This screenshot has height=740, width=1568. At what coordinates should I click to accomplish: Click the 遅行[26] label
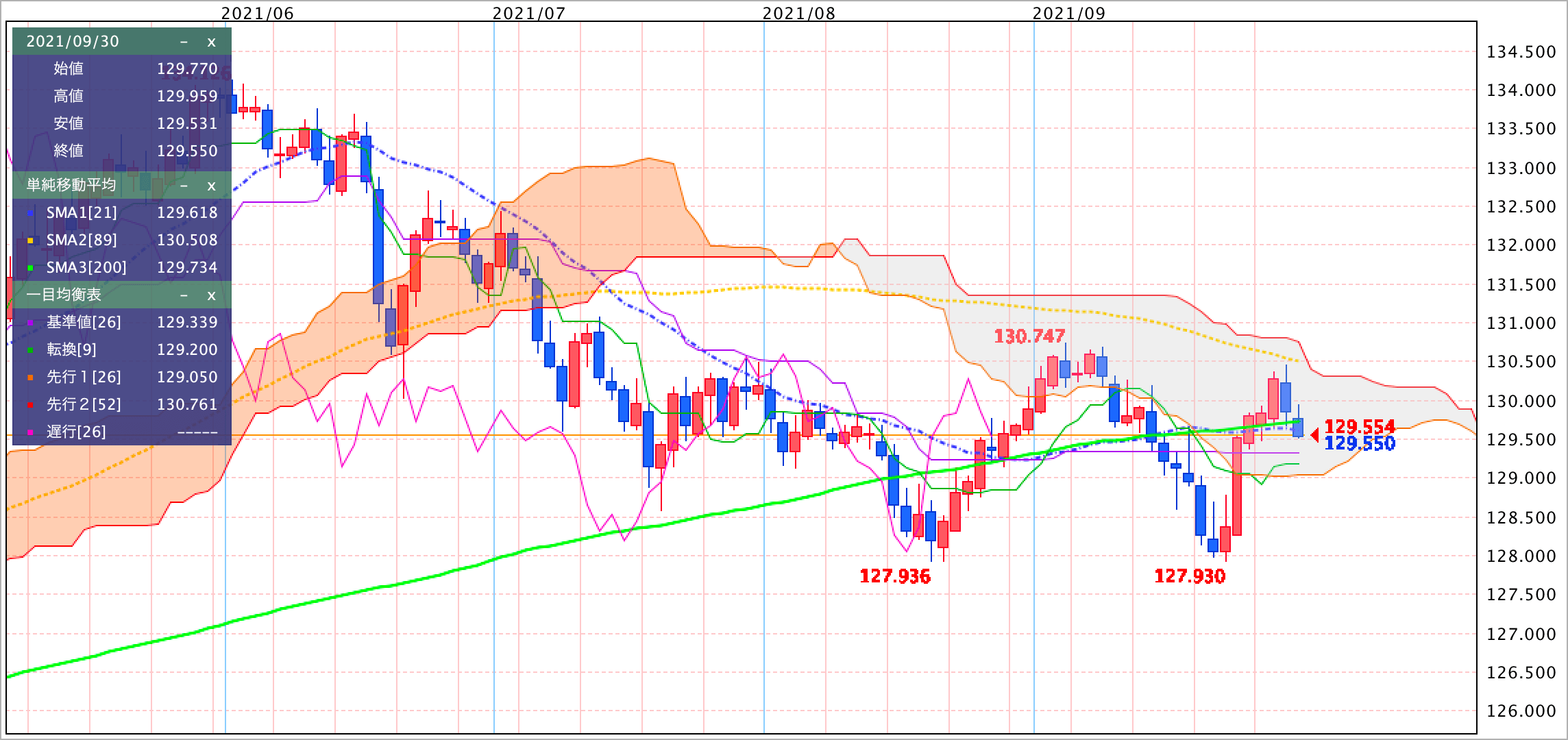click(x=76, y=432)
